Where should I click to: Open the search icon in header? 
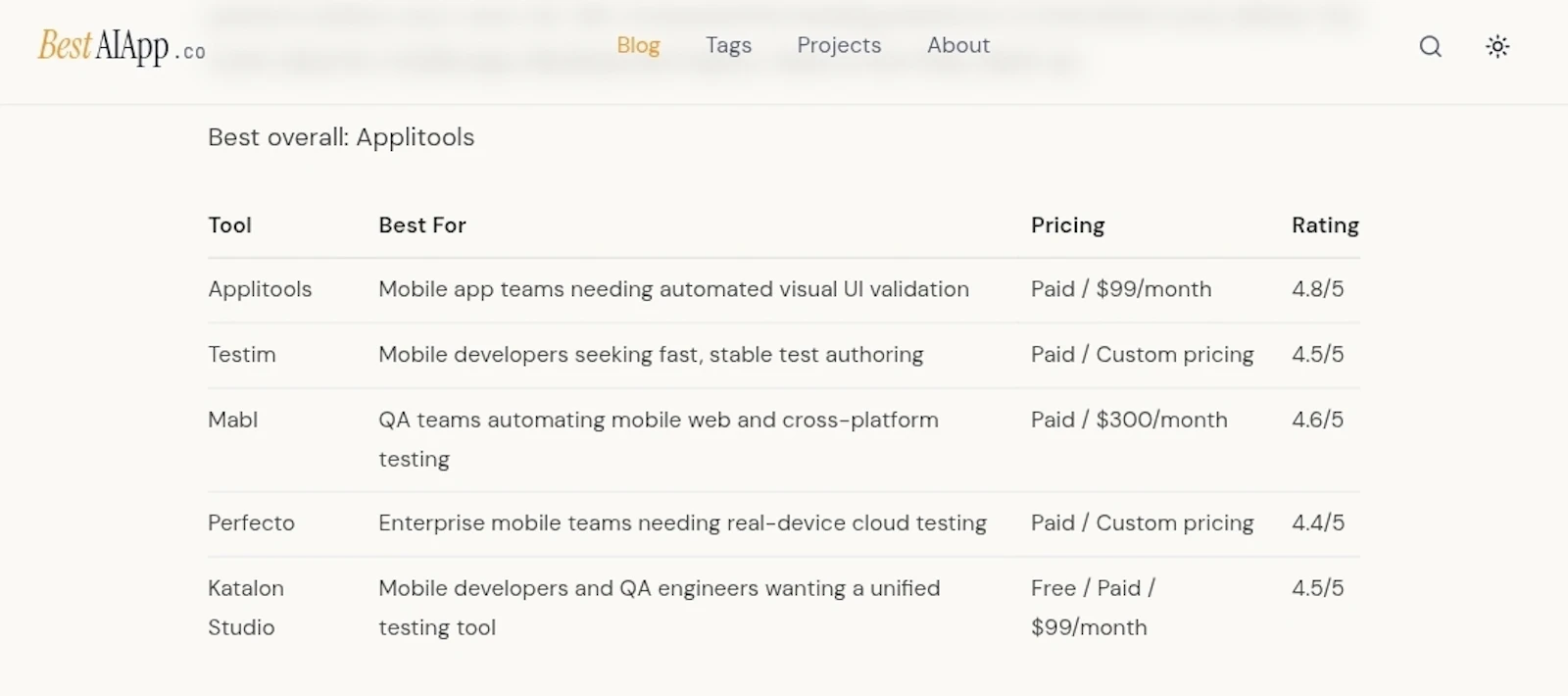click(1431, 46)
